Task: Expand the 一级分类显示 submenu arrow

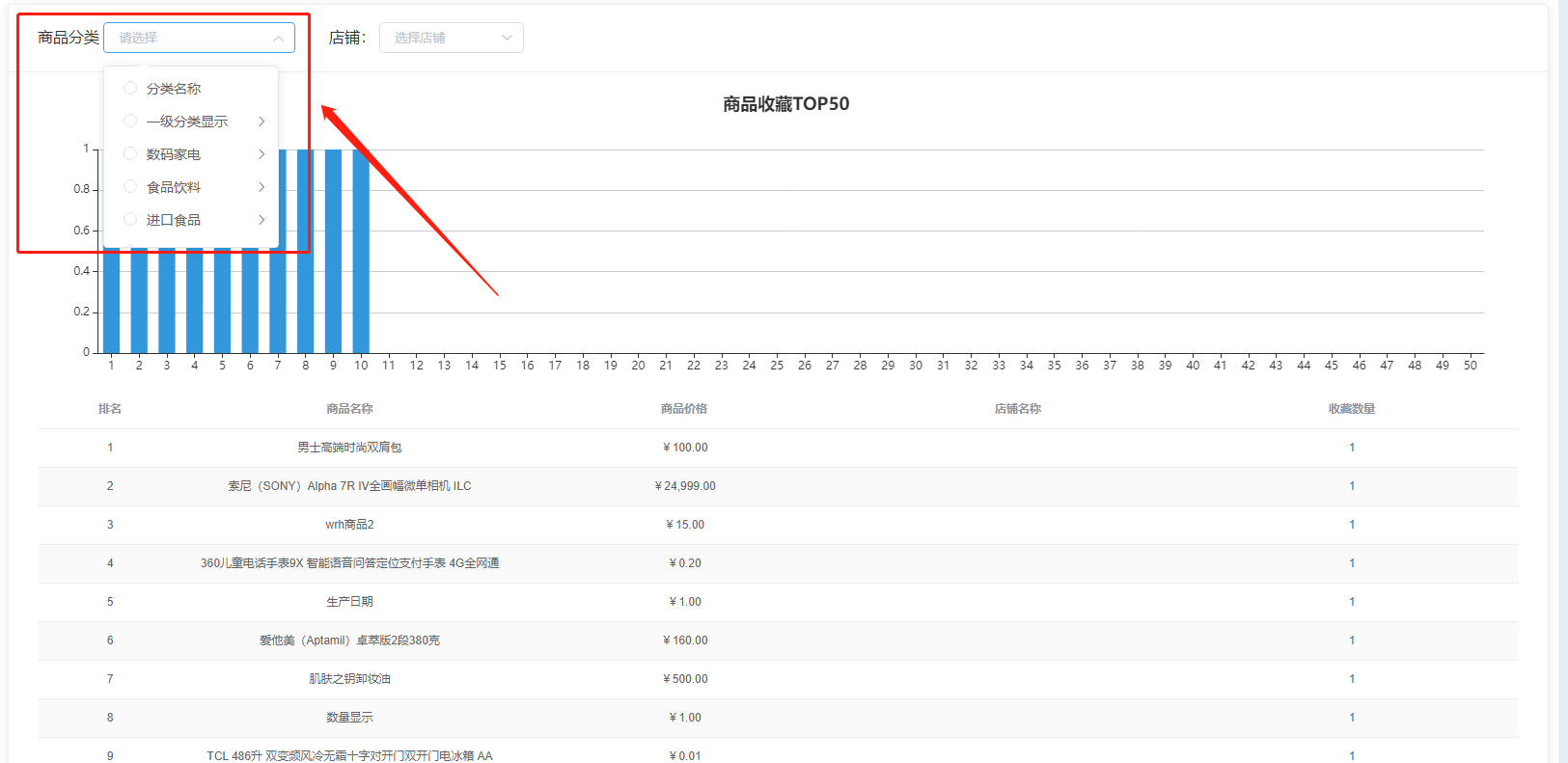Action: (x=261, y=122)
